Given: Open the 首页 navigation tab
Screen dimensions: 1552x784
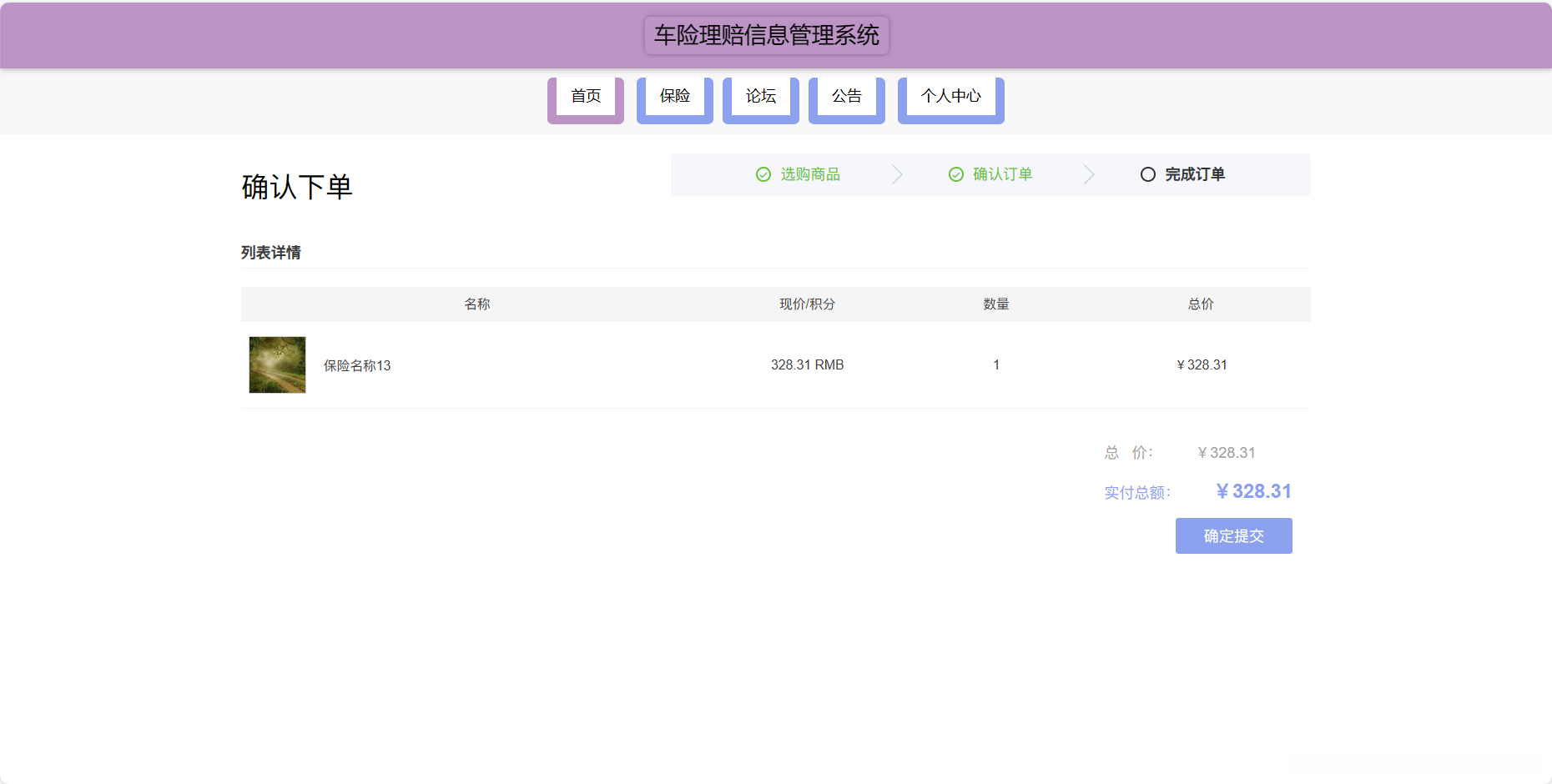Looking at the screenshot, I should [586, 99].
